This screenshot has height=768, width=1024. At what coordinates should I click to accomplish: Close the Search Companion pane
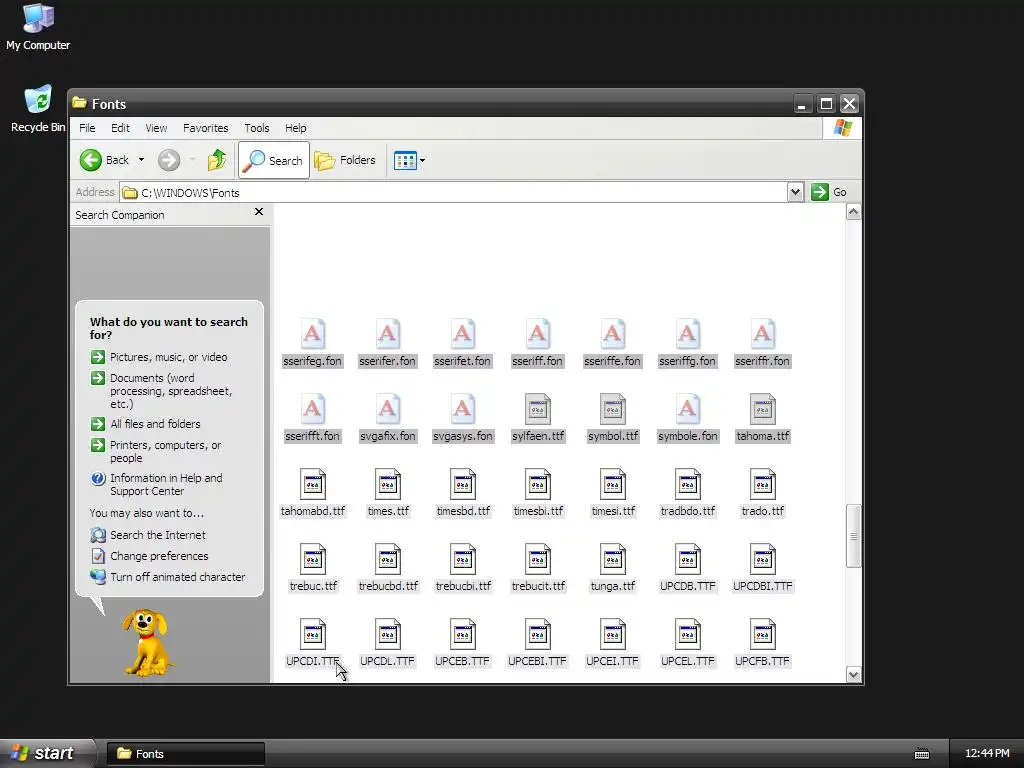pos(259,212)
